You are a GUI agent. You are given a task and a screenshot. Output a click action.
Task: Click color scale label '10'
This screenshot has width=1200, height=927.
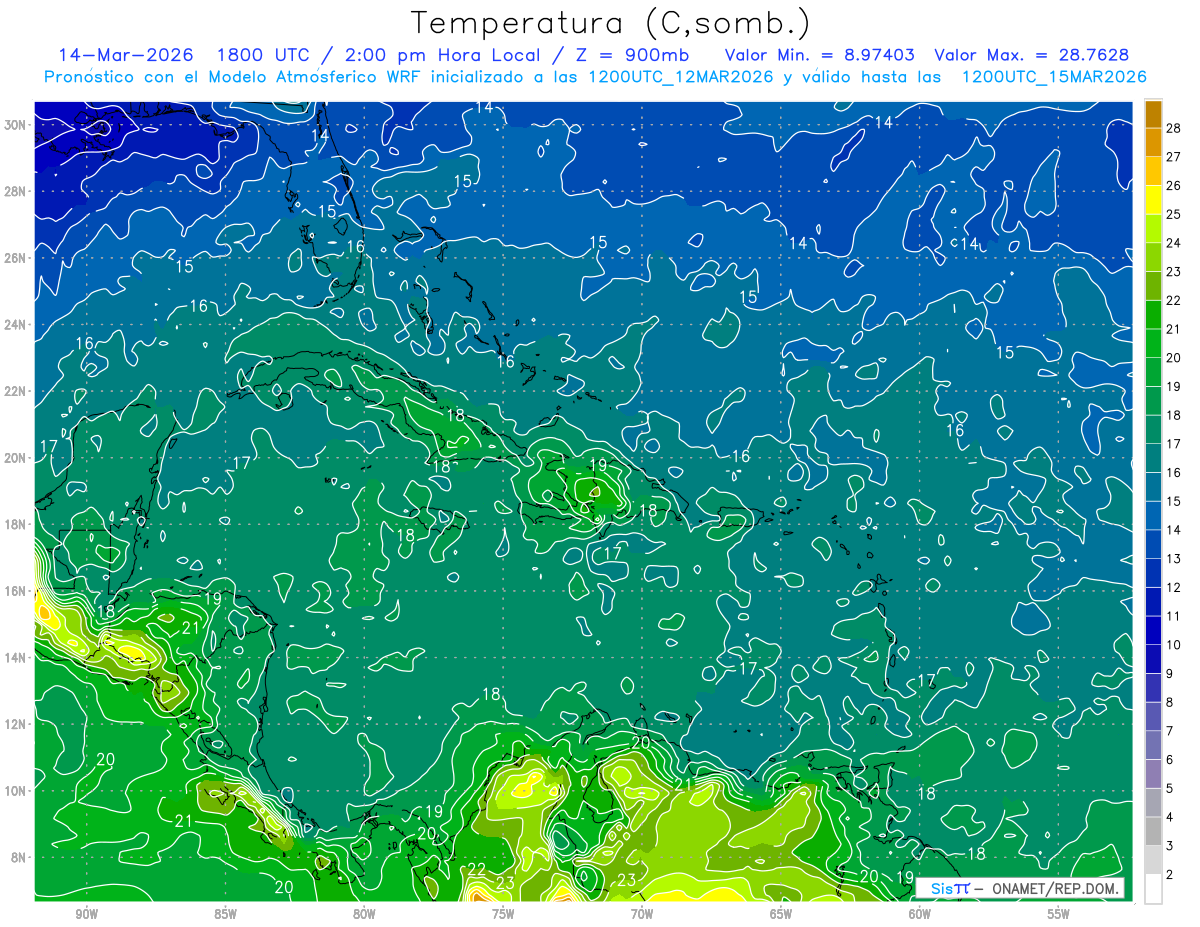(x=1174, y=645)
